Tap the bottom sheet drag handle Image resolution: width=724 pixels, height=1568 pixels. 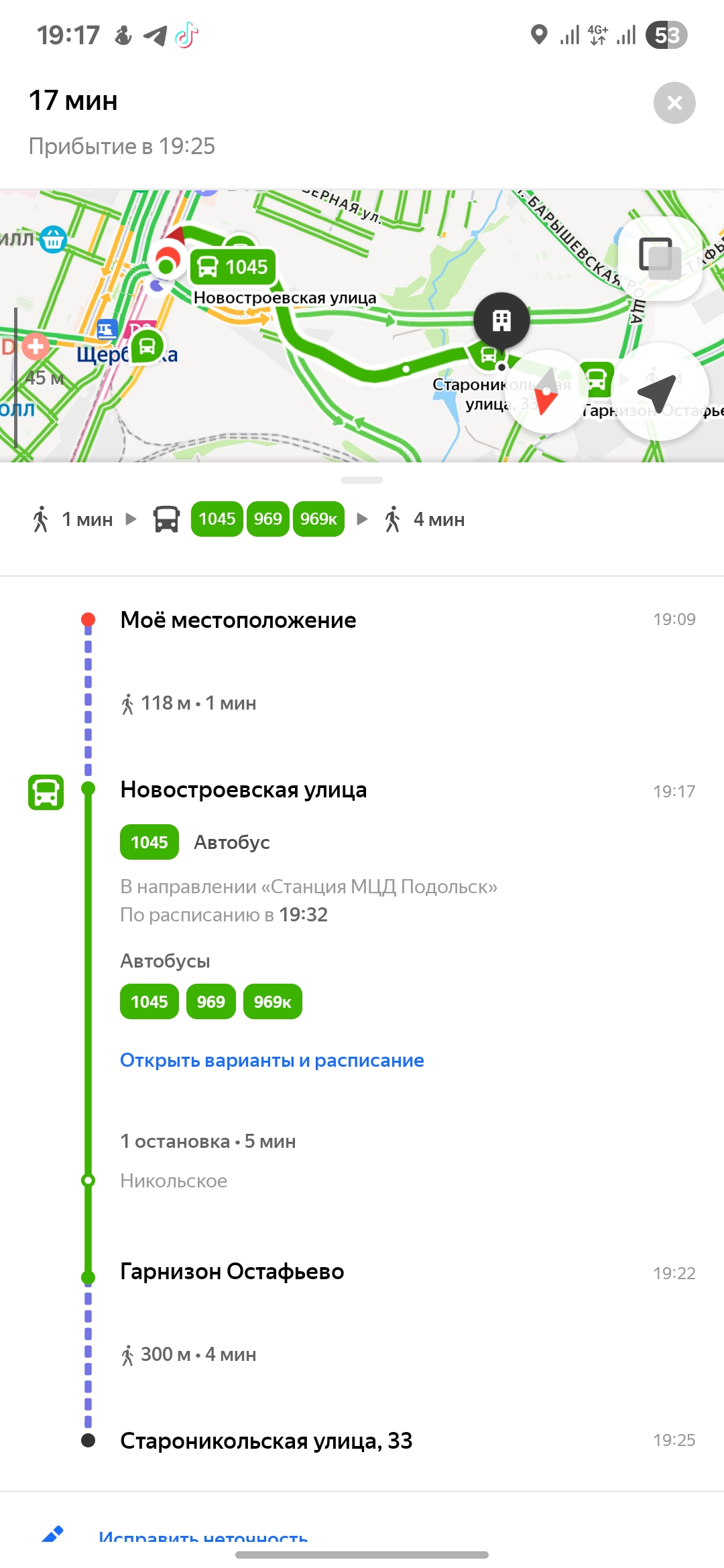coord(361,480)
